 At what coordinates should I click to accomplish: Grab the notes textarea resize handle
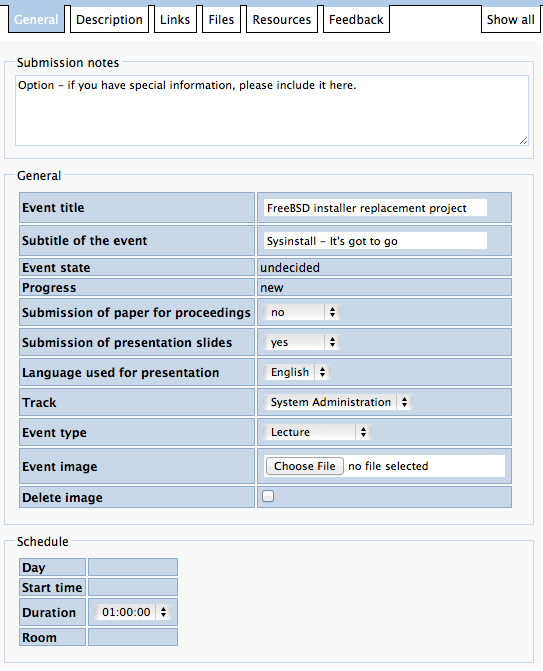point(524,140)
